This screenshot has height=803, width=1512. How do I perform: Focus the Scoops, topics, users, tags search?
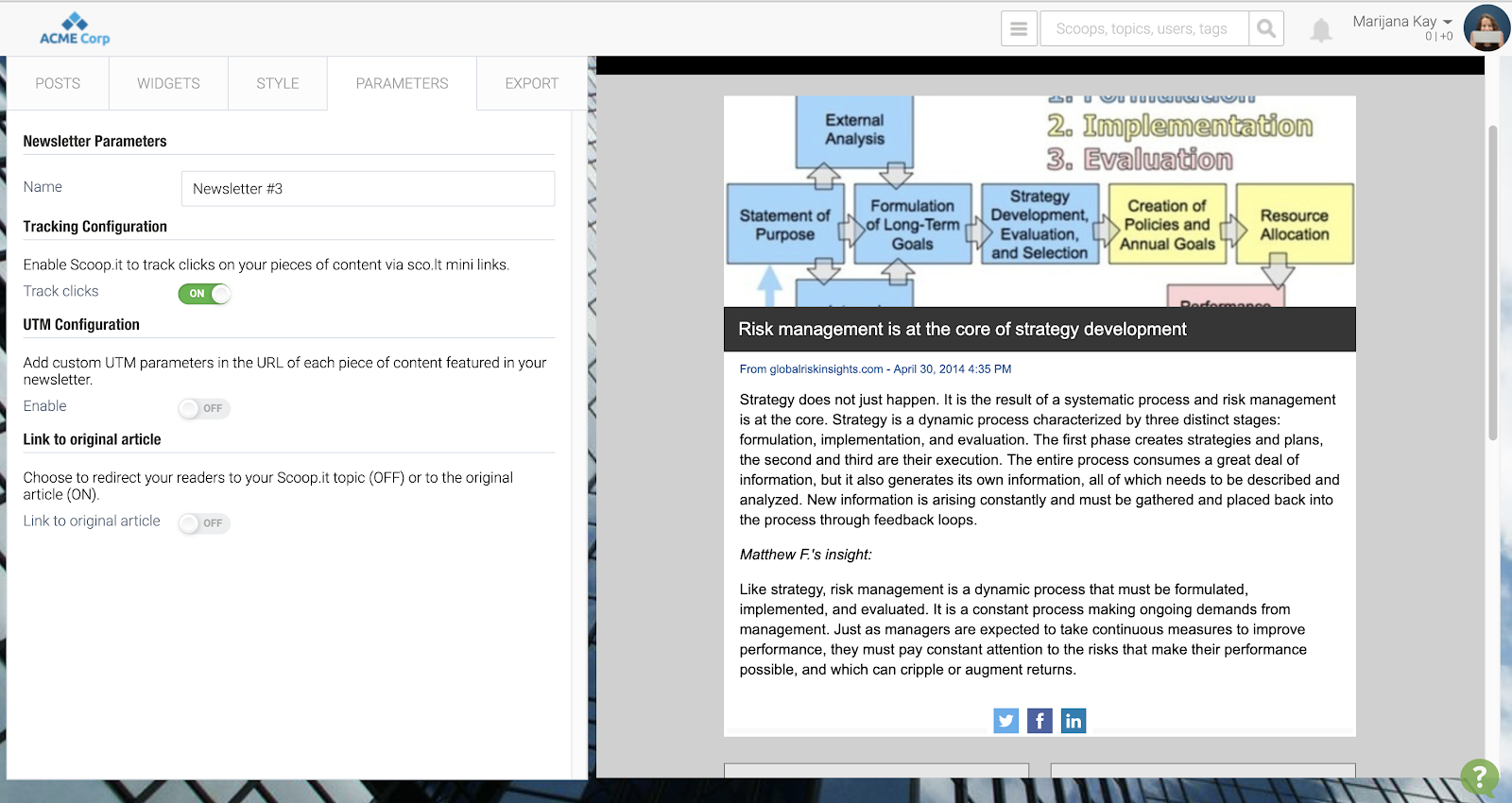1144,29
